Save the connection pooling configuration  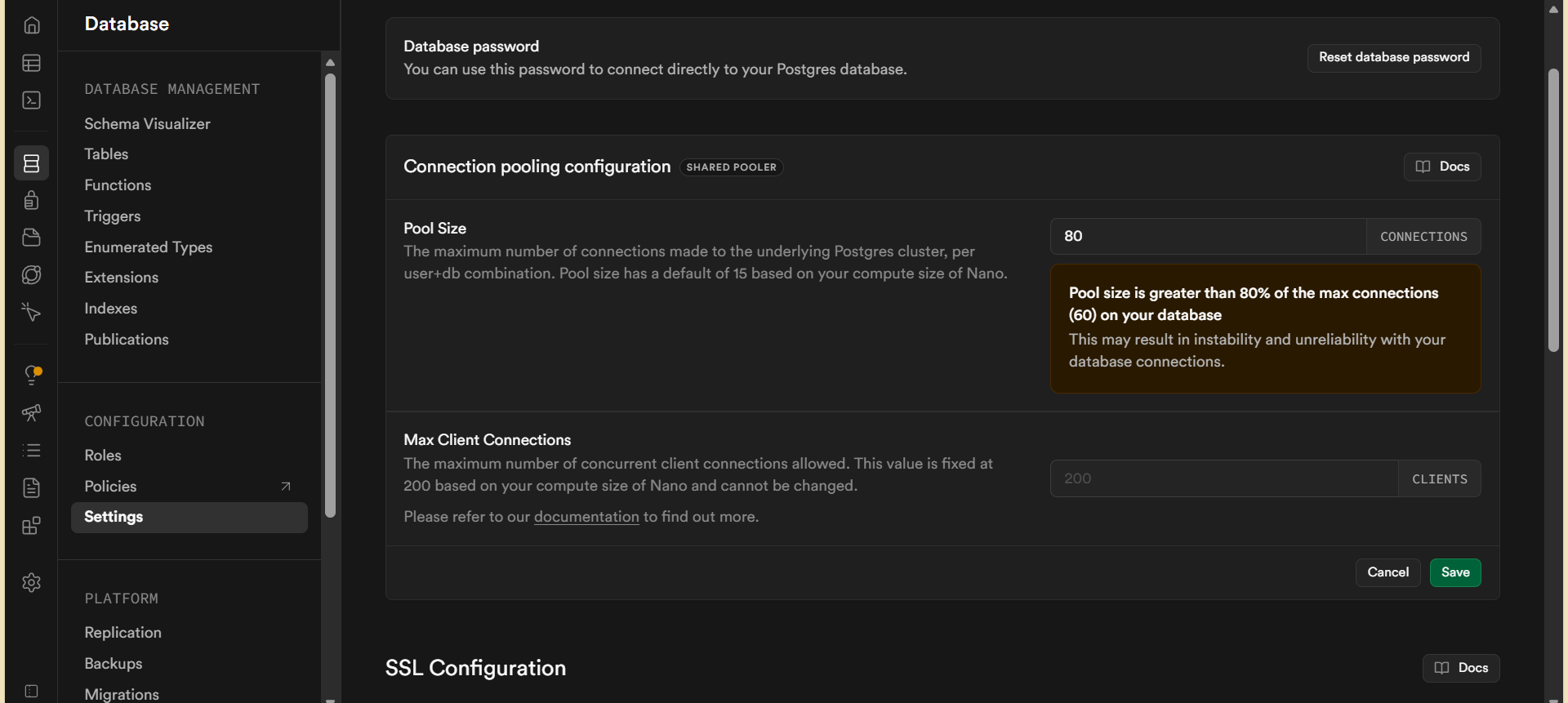1454,572
